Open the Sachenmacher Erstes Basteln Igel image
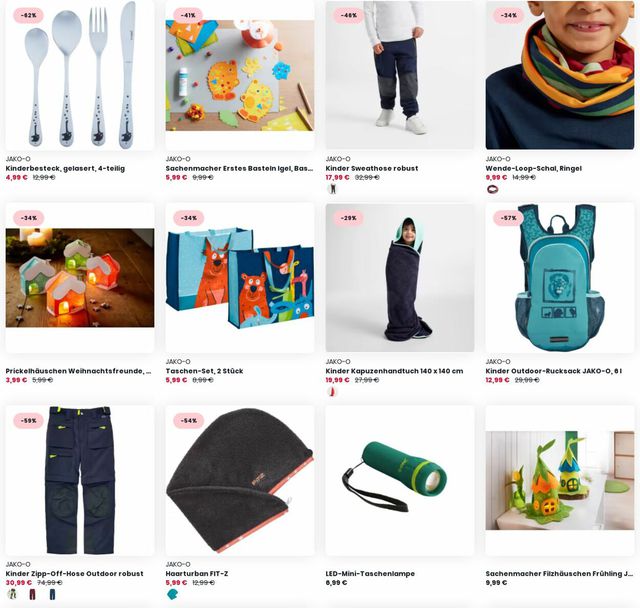This screenshot has width=640, height=608. tap(240, 75)
